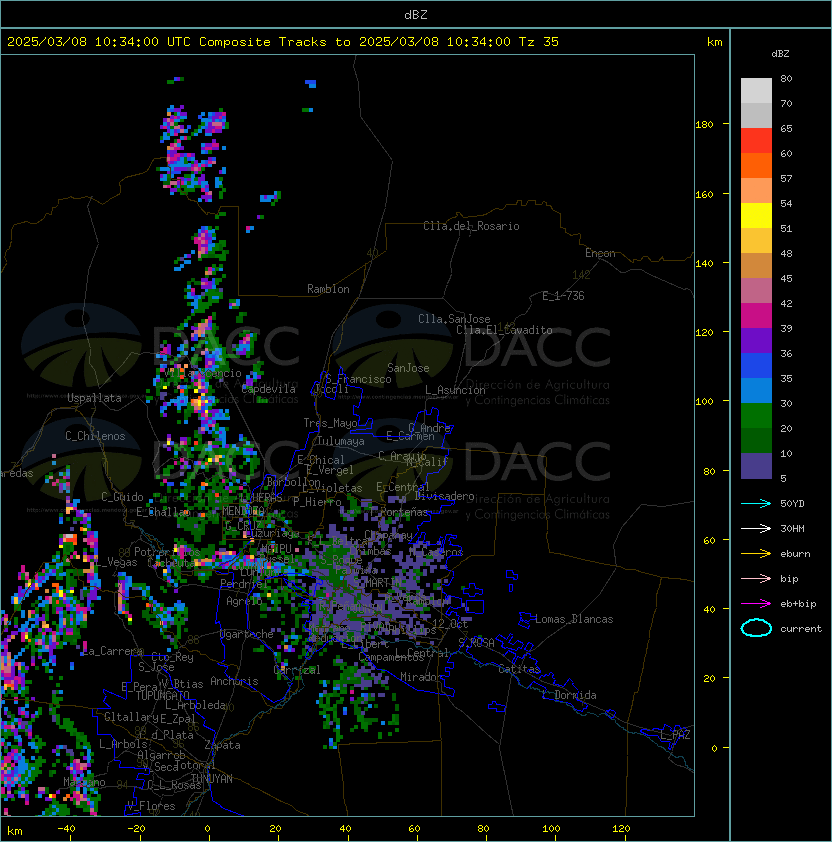Click the magenta eb+bip arrow legend icon
832x842 pixels.
[756, 604]
